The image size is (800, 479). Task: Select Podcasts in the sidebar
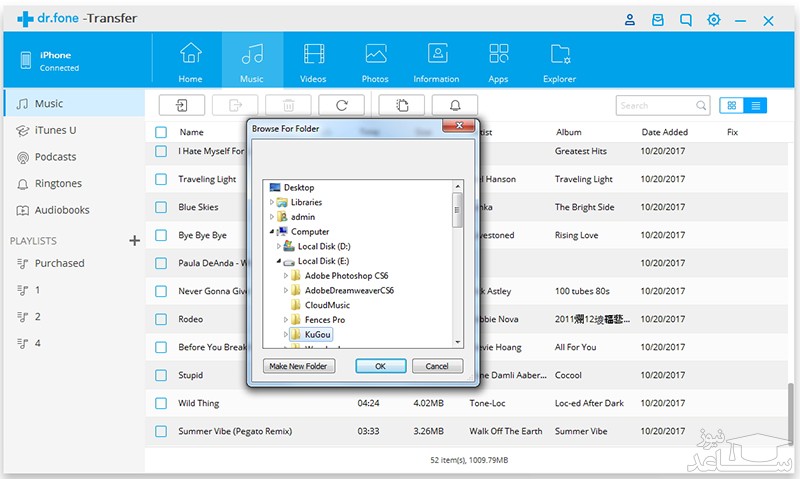pos(55,157)
